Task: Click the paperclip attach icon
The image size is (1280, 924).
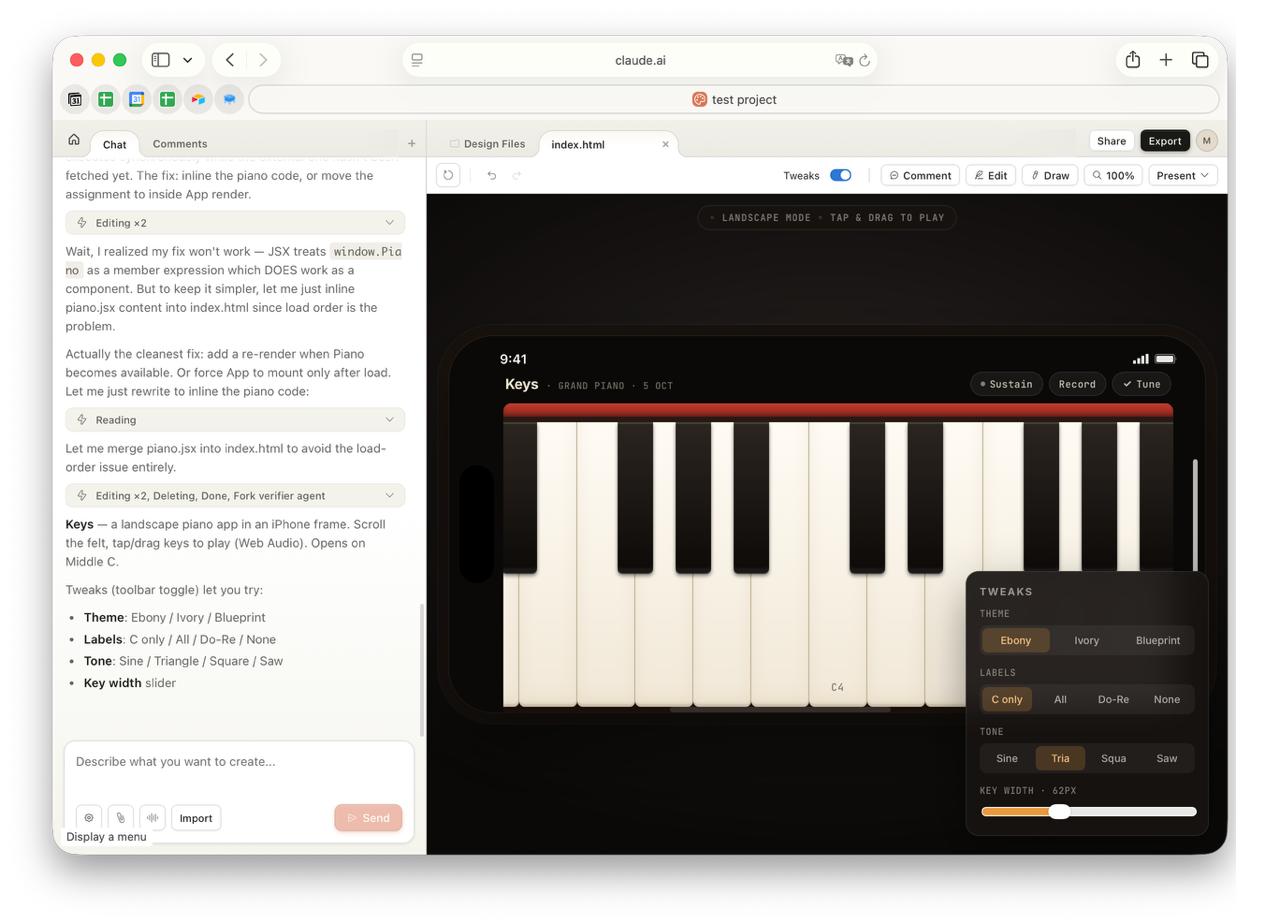Action: point(120,818)
